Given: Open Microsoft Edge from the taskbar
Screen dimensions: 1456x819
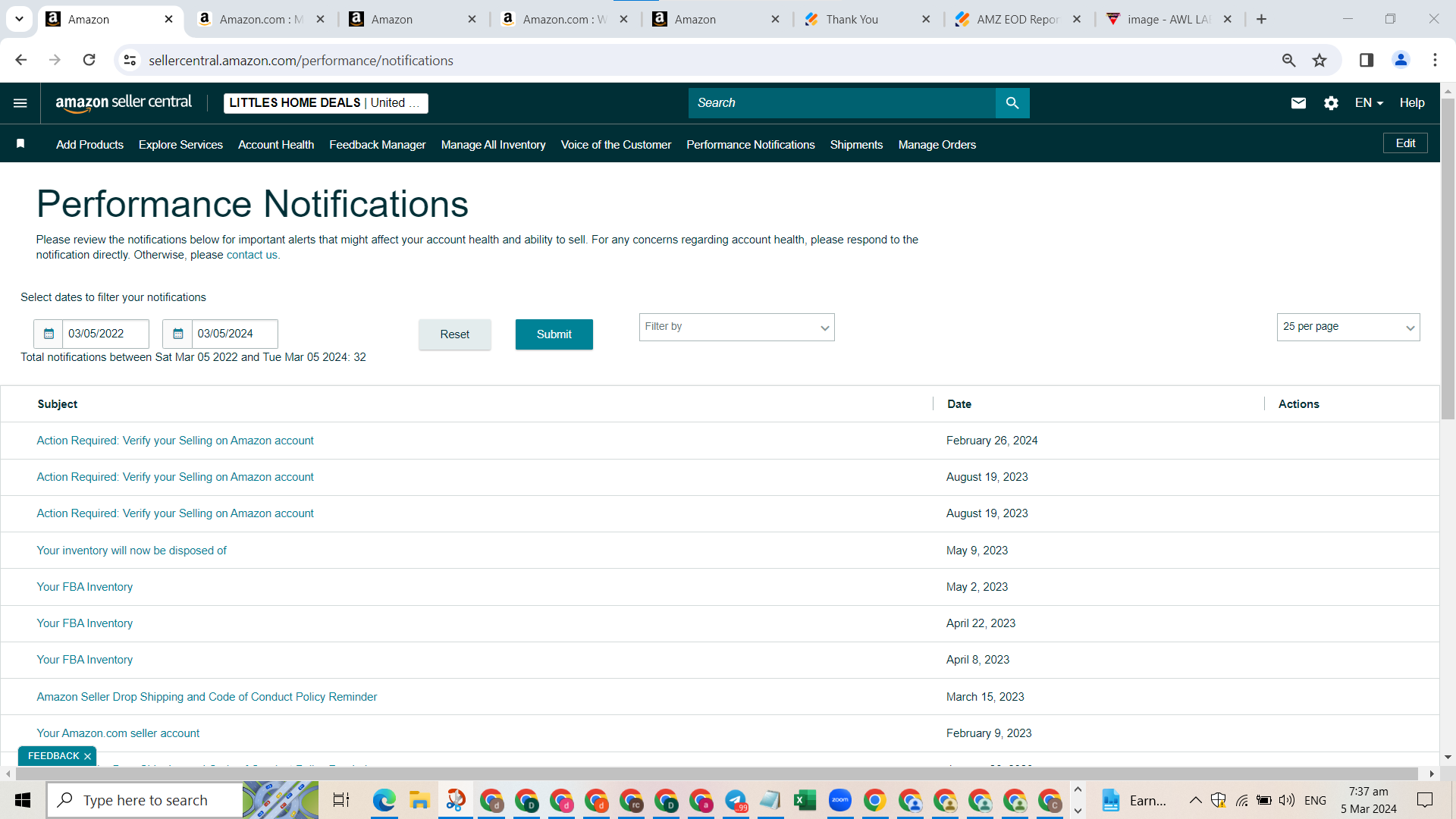Looking at the screenshot, I should [384, 800].
